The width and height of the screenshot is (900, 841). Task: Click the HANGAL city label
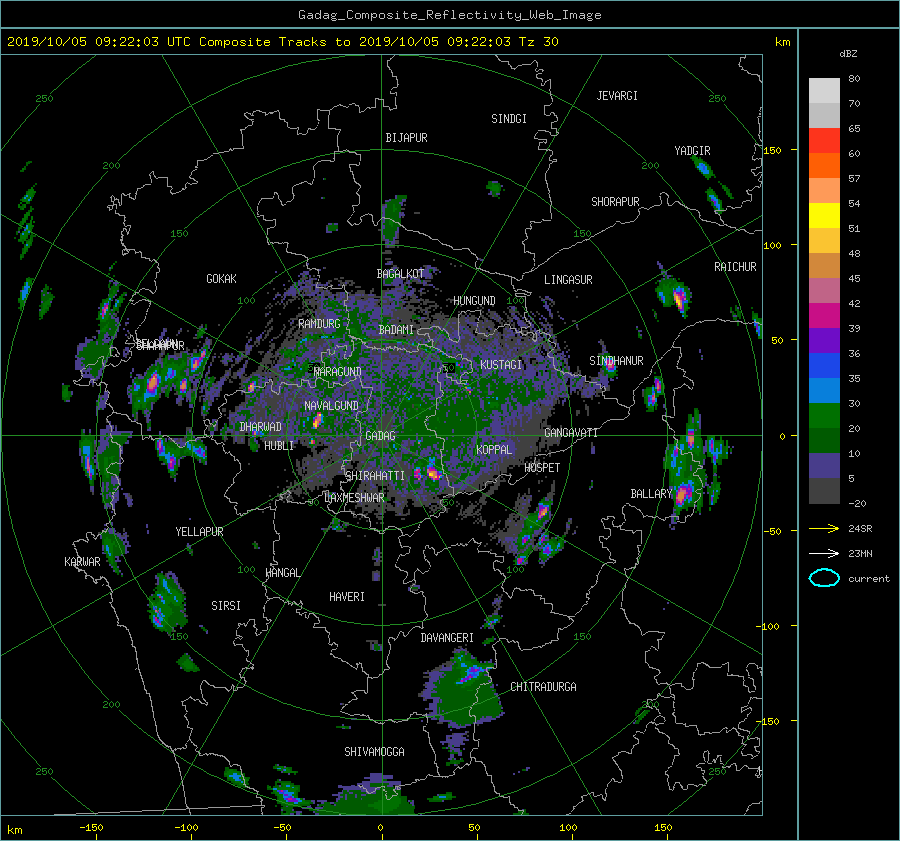point(282,573)
